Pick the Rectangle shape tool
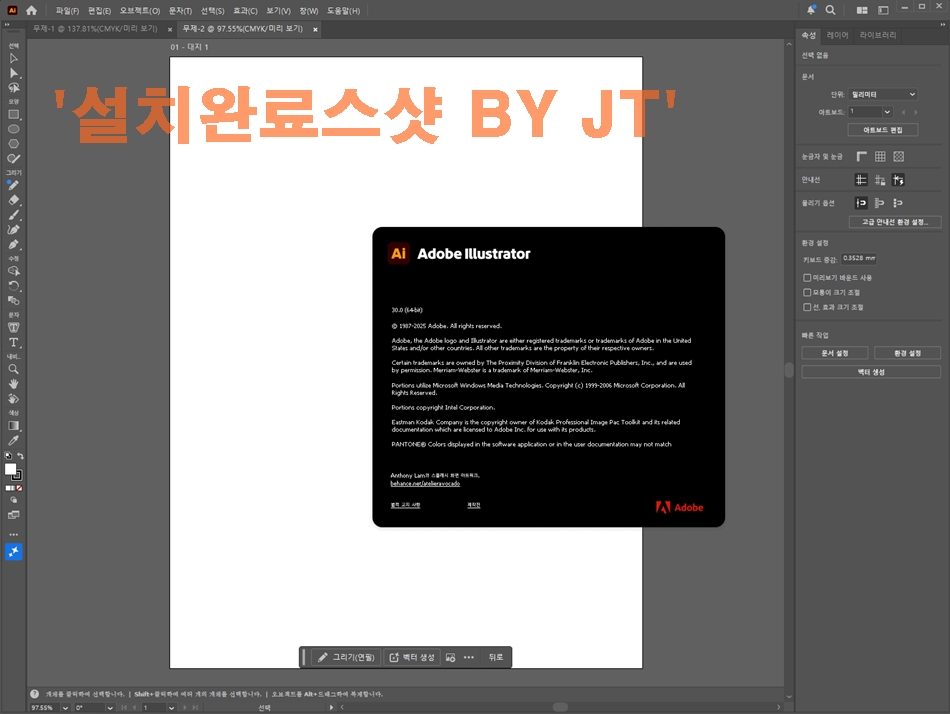950x714 pixels. click(14, 114)
